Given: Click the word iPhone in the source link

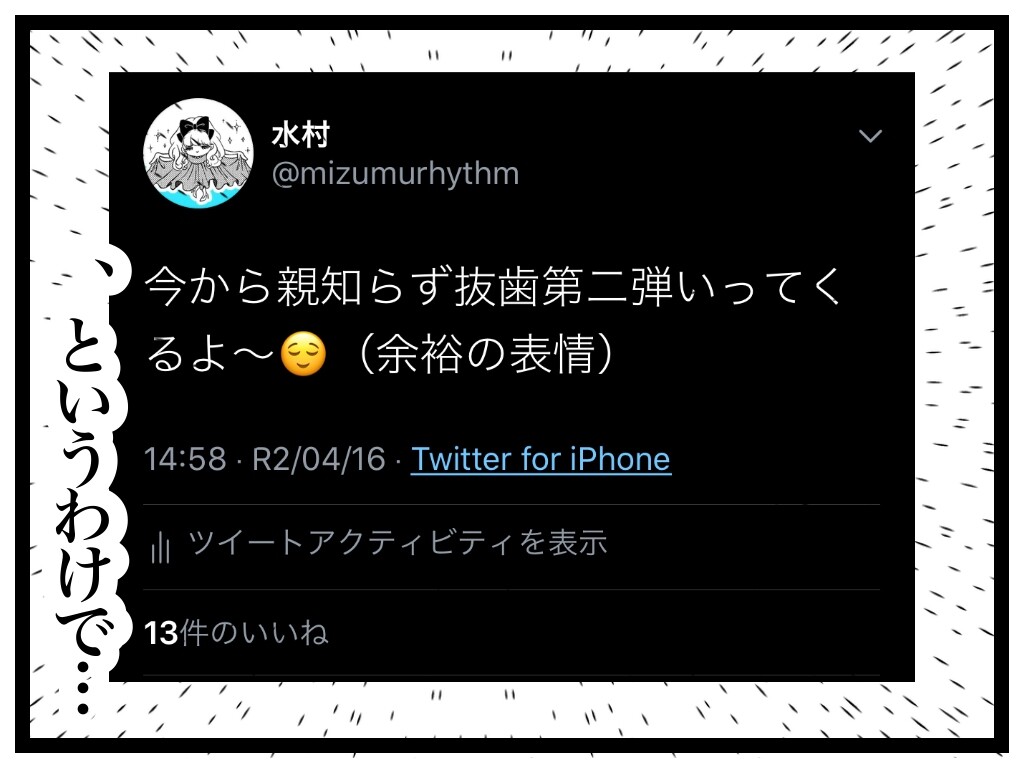Looking at the screenshot, I should click(x=620, y=459).
